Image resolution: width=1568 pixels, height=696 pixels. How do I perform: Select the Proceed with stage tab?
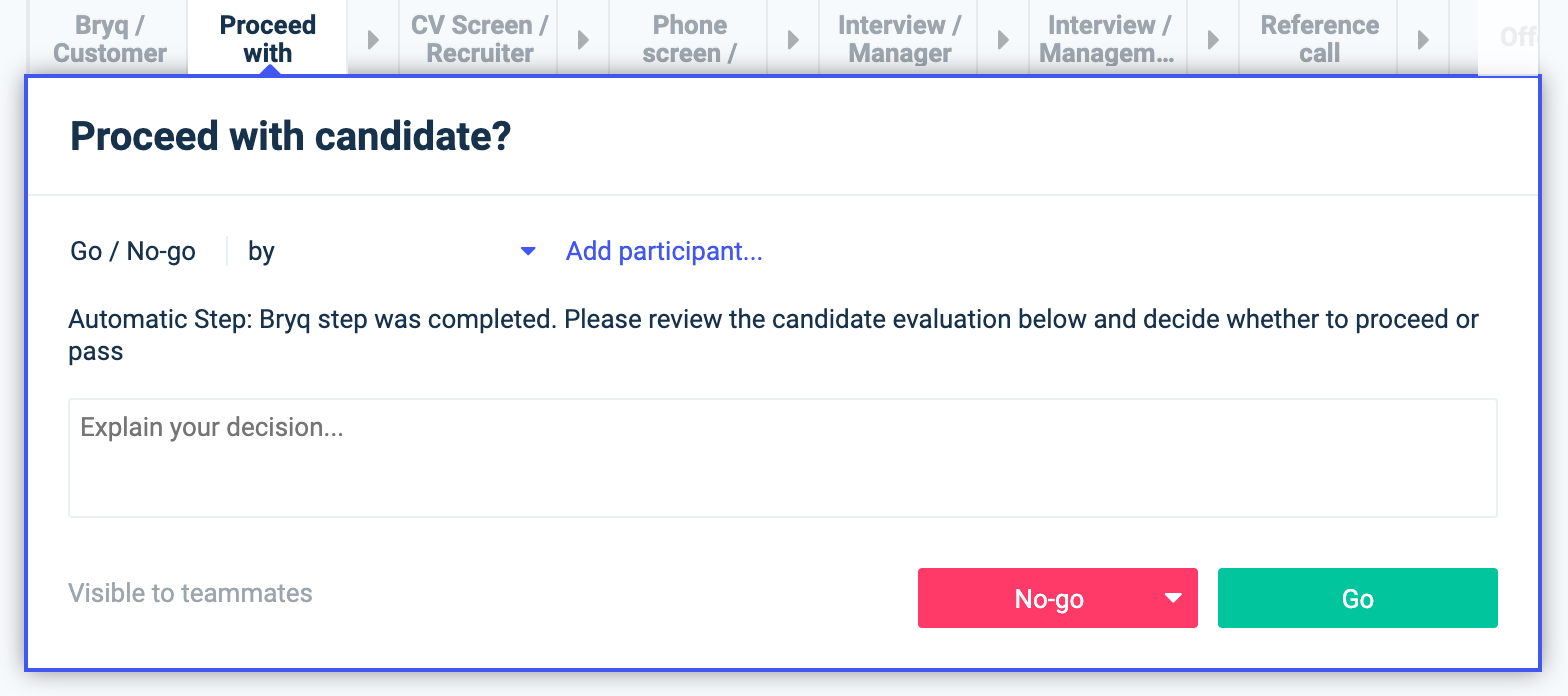coord(268,39)
